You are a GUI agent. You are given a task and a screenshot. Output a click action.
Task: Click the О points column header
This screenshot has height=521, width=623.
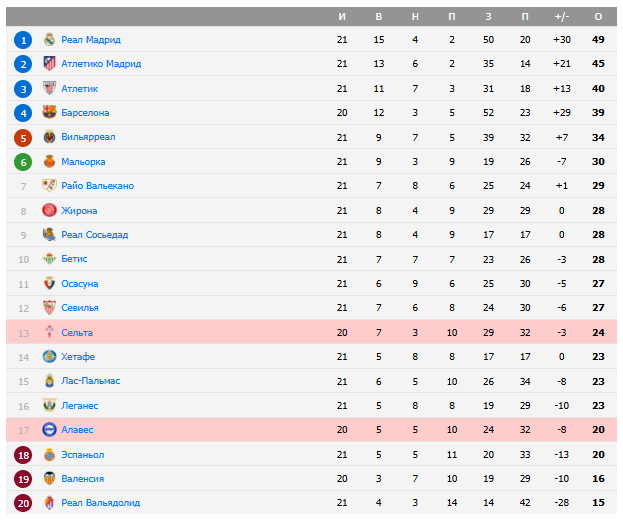[598, 17]
